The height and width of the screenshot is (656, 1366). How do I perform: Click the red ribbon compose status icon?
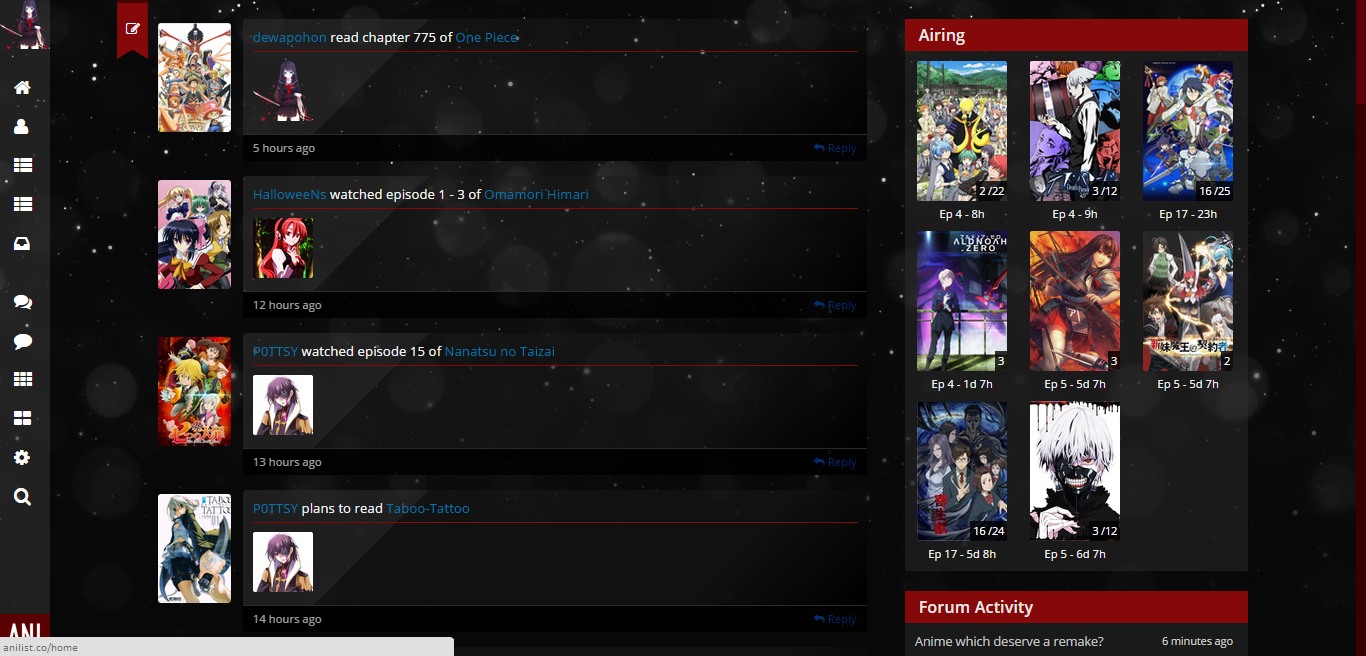pos(132,28)
